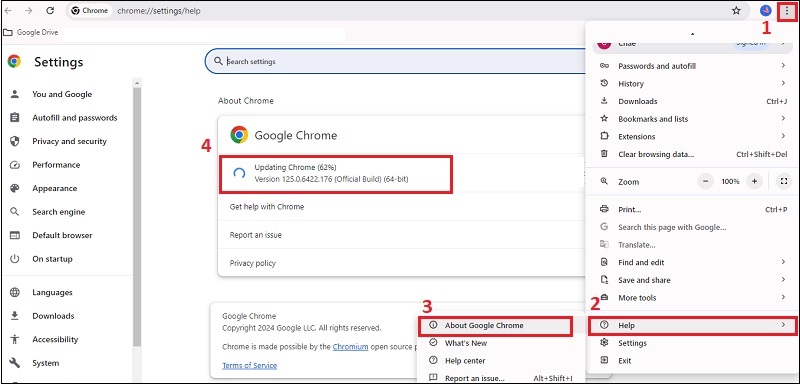Click the About Chrome heading text
This screenshot has width=800, height=384.
(x=246, y=100)
